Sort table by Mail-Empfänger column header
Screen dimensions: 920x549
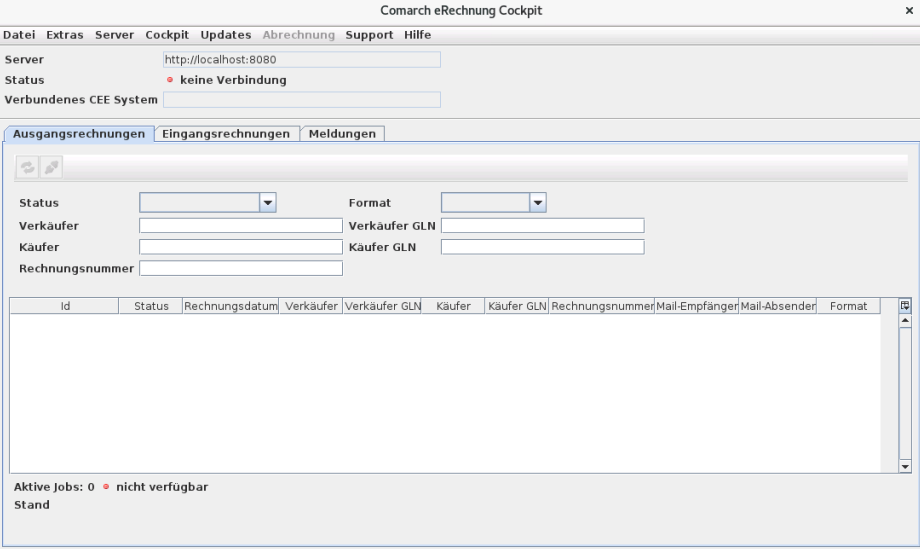[696, 306]
